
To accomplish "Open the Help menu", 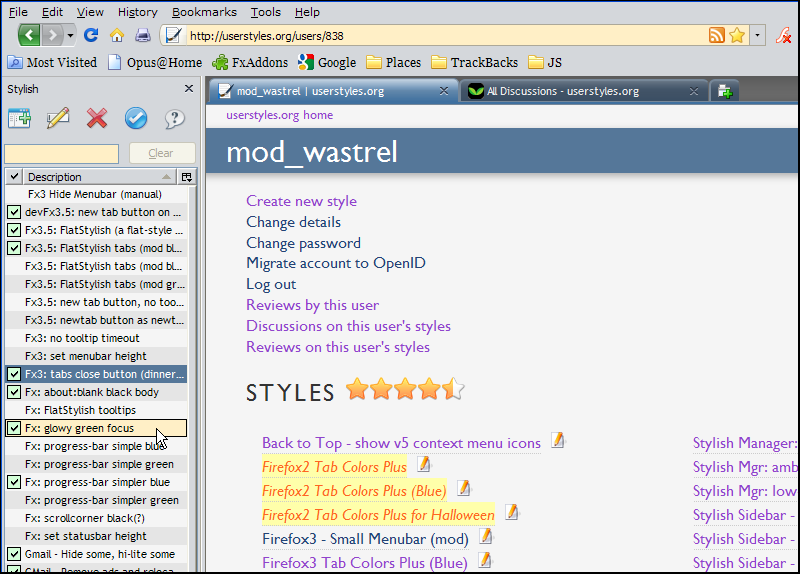I will pos(307,12).
